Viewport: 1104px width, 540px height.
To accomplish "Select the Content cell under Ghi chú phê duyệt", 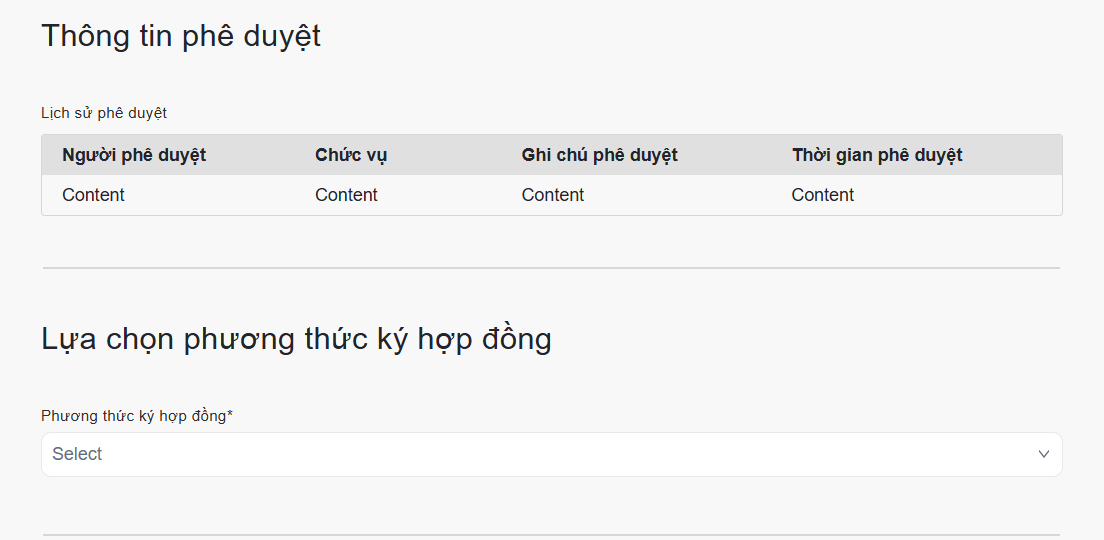I will [553, 195].
